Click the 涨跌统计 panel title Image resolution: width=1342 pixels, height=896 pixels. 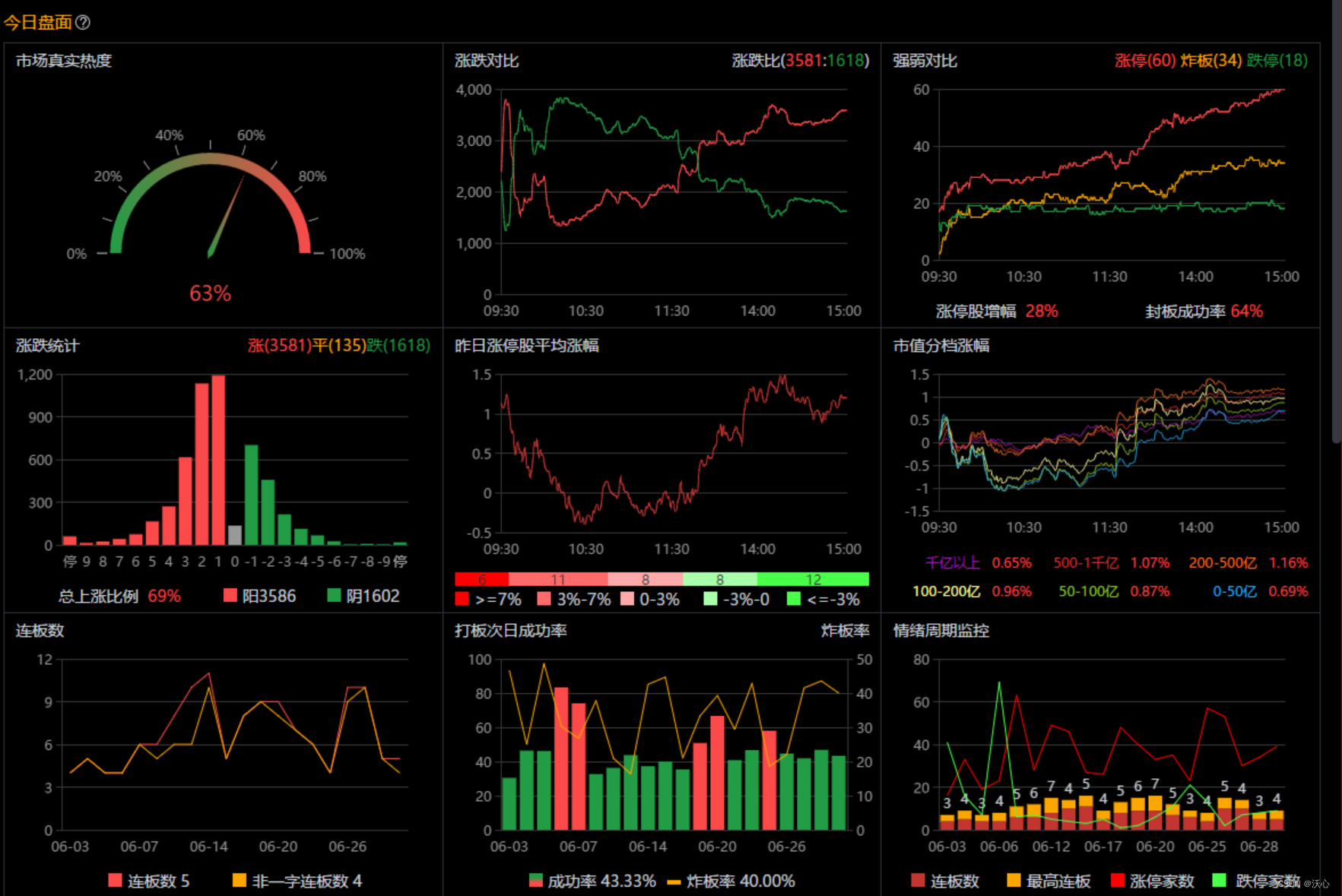click(47, 346)
